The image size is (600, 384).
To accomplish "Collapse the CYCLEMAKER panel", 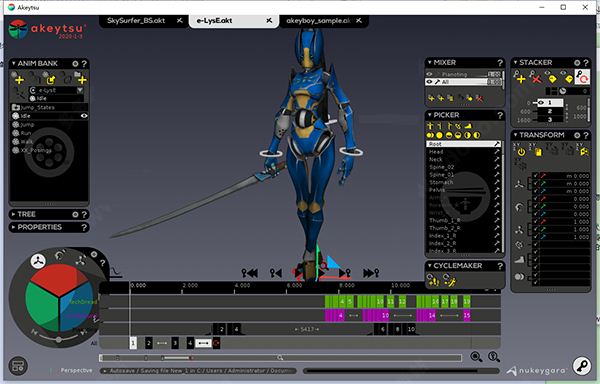I will coord(430,265).
